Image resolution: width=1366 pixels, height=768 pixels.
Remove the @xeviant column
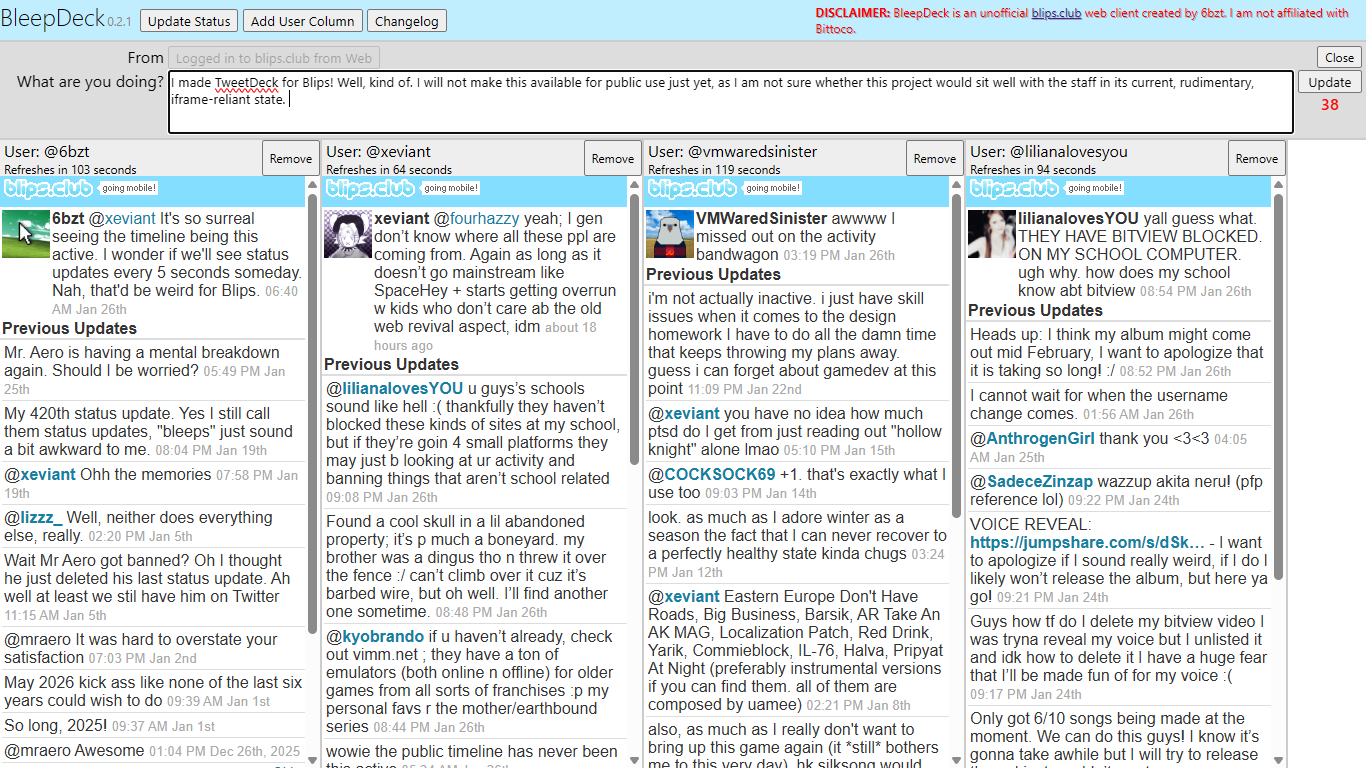pos(612,158)
